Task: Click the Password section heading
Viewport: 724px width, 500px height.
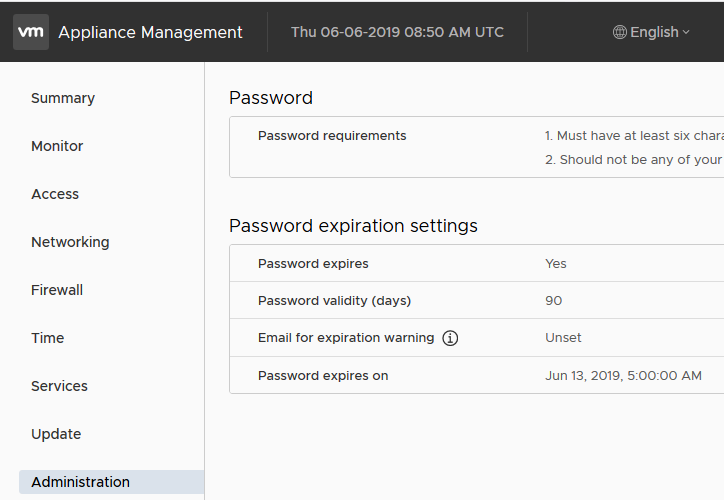Action: 271,98
